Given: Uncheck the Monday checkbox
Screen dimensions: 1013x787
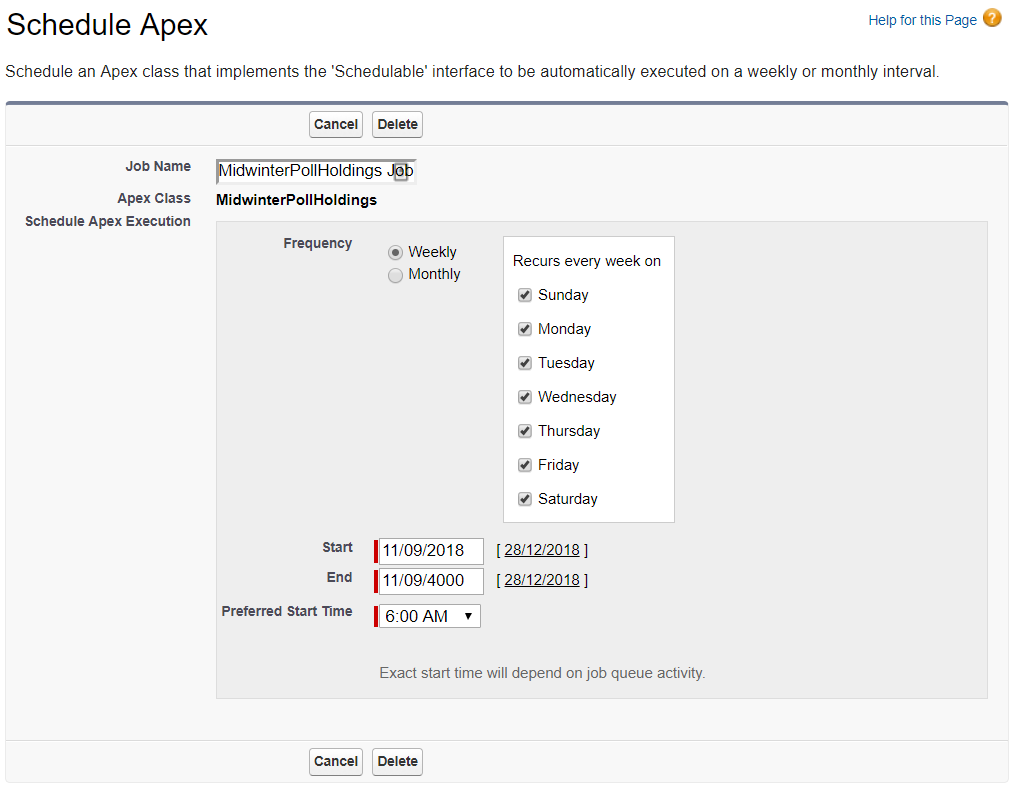Looking at the screenshot, I should pos(525,330).
